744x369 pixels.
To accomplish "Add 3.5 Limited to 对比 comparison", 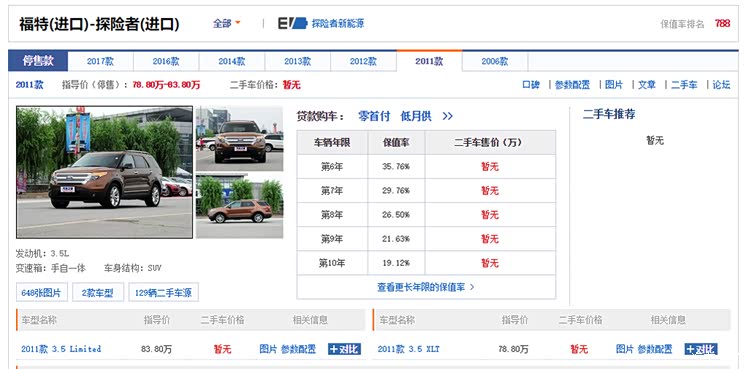I will (x=344, y=350).
